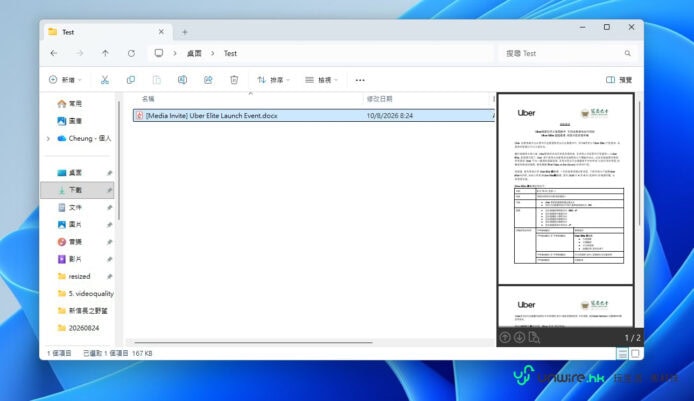This screenshot has width=694, height=401.
Task: Click the docx file type icon
Action: [x=139, y=116]
